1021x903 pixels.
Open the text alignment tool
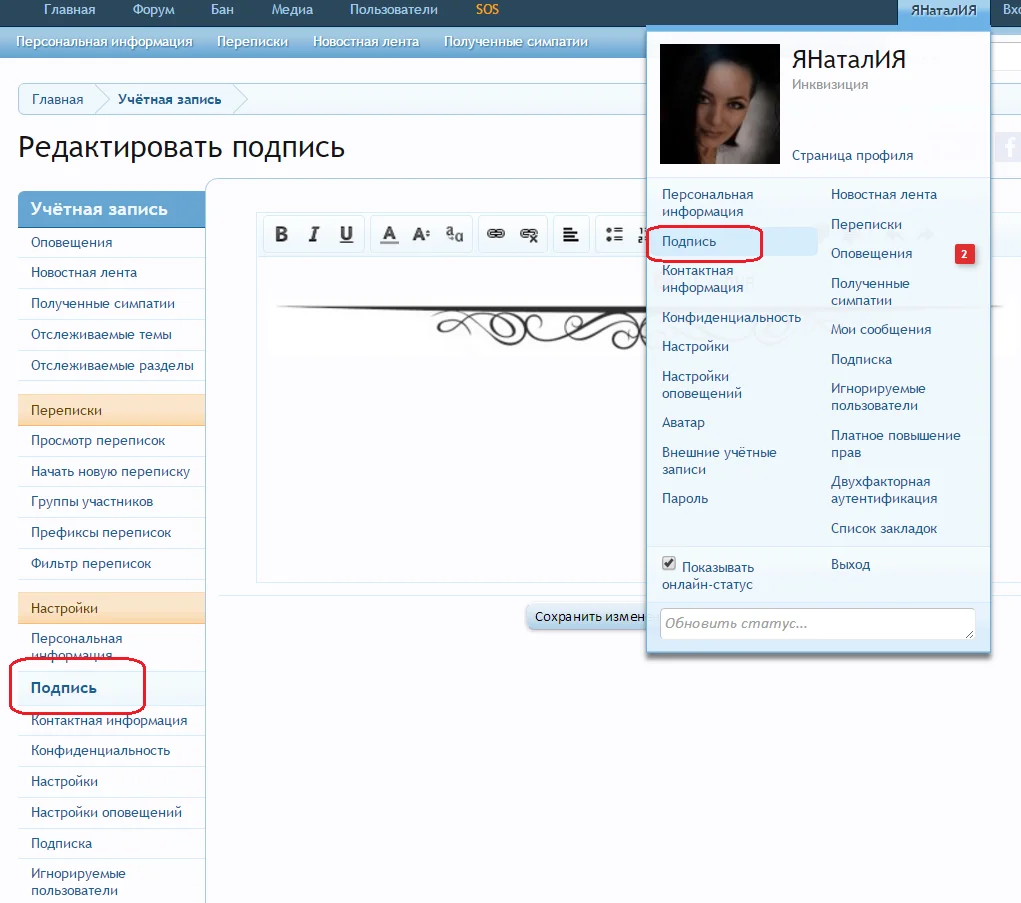(571, 234)
